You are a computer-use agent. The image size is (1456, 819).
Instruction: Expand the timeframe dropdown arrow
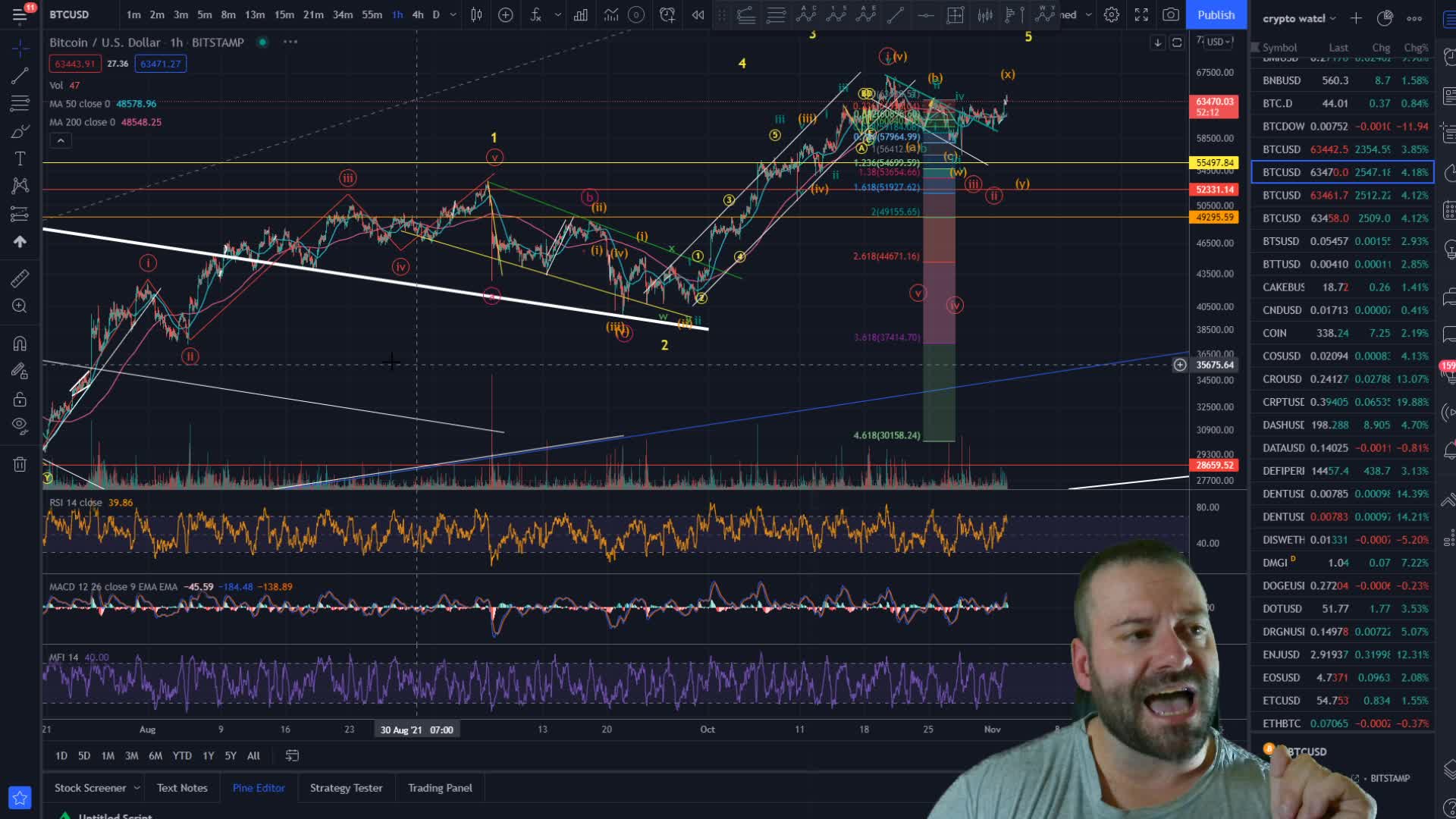[x=452, y=14]
